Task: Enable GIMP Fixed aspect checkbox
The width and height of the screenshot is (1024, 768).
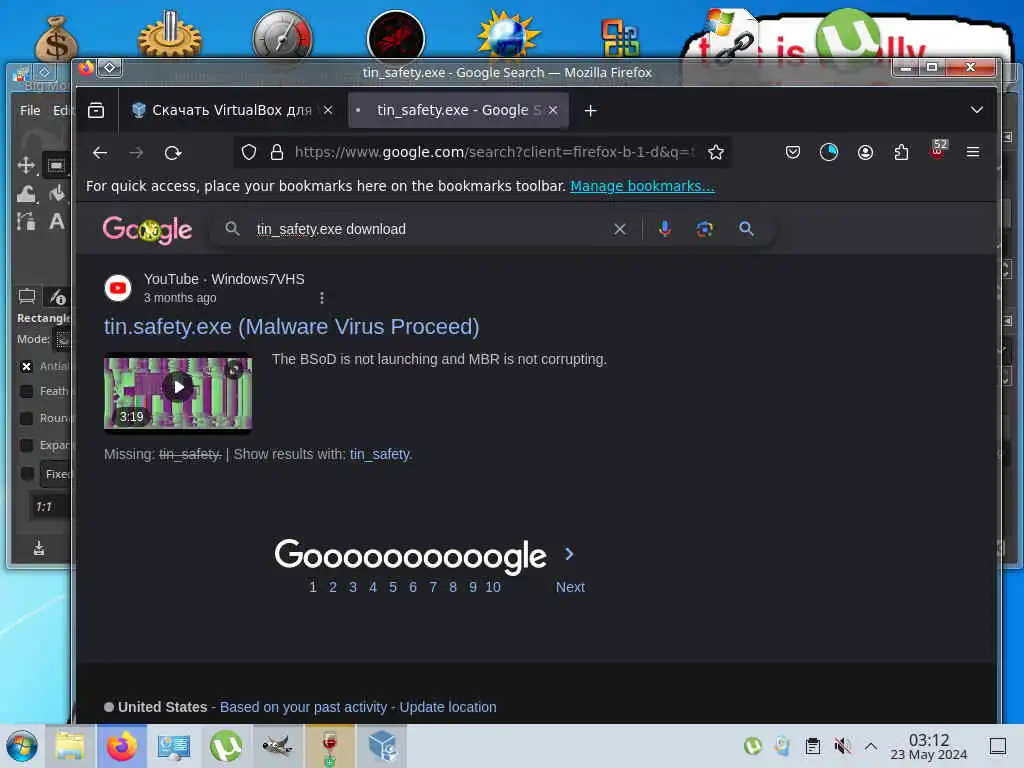Action: pyautogui.click(x=26, y=473)
